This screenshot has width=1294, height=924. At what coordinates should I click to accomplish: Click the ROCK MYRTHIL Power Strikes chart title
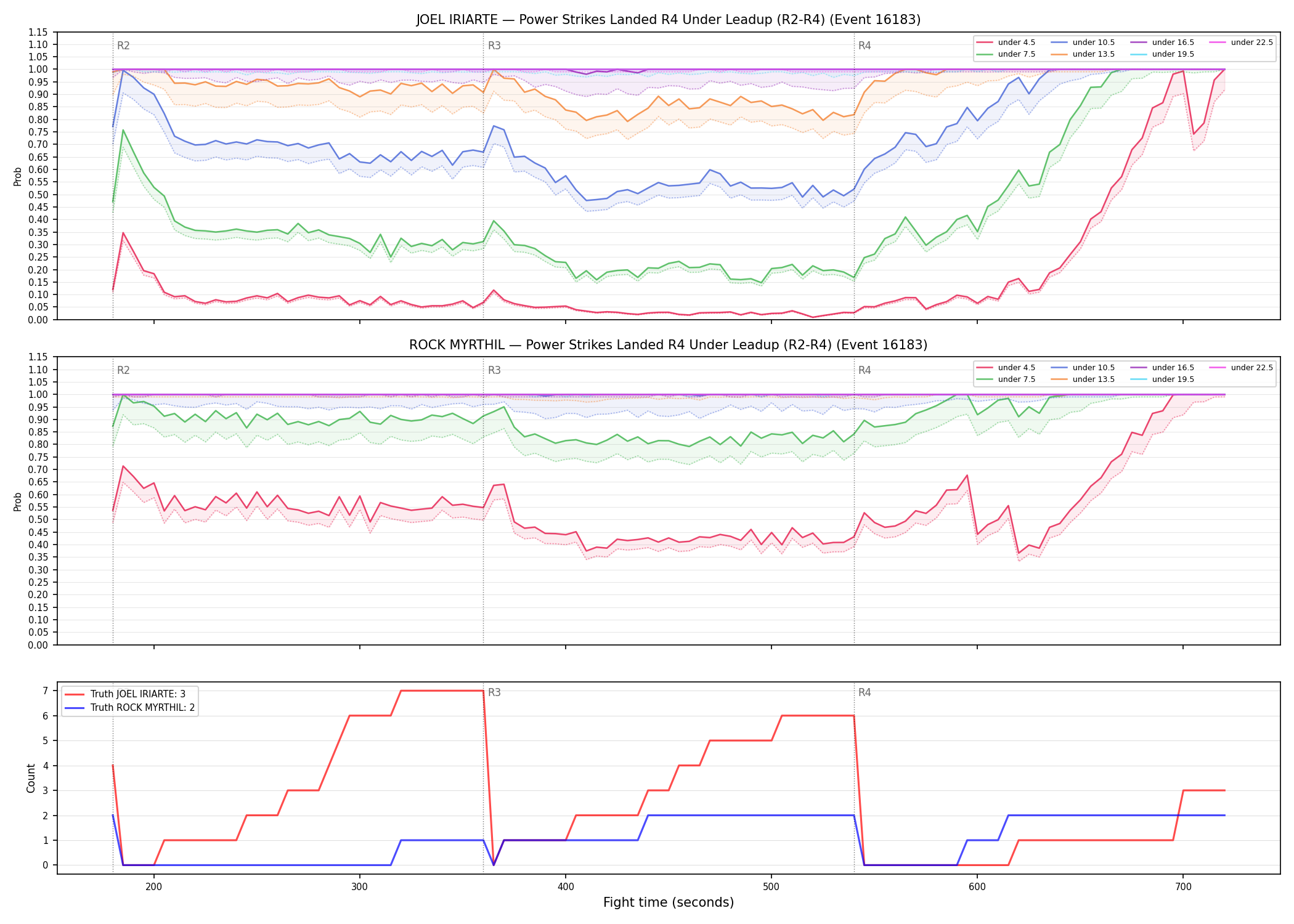tap(668, 345)
